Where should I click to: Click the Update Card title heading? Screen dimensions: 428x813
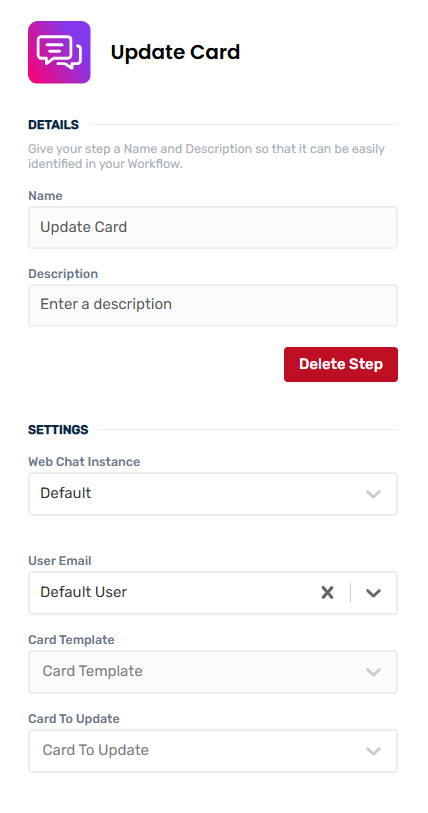(175, 52)
